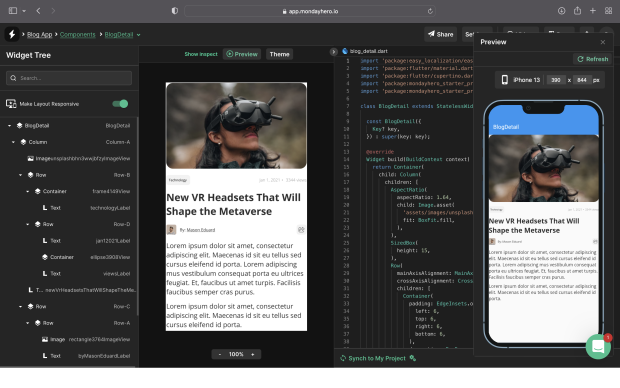Open a new browser tab
Viewport: 620px width, 388px height.
coord(593,11)
